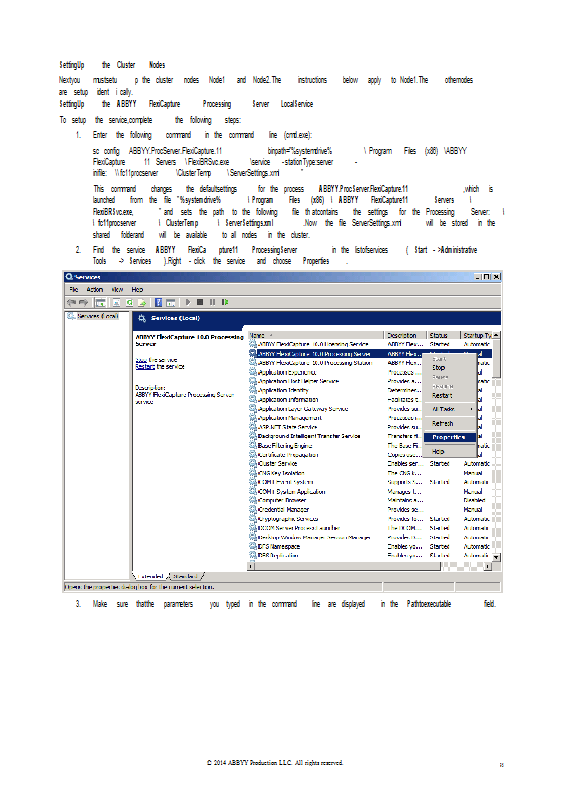Viewport: 566px width, 800px height.
Task: Toggle the Show/Hide Action Pane toolbar icon
Action: (x=171, y=302)
